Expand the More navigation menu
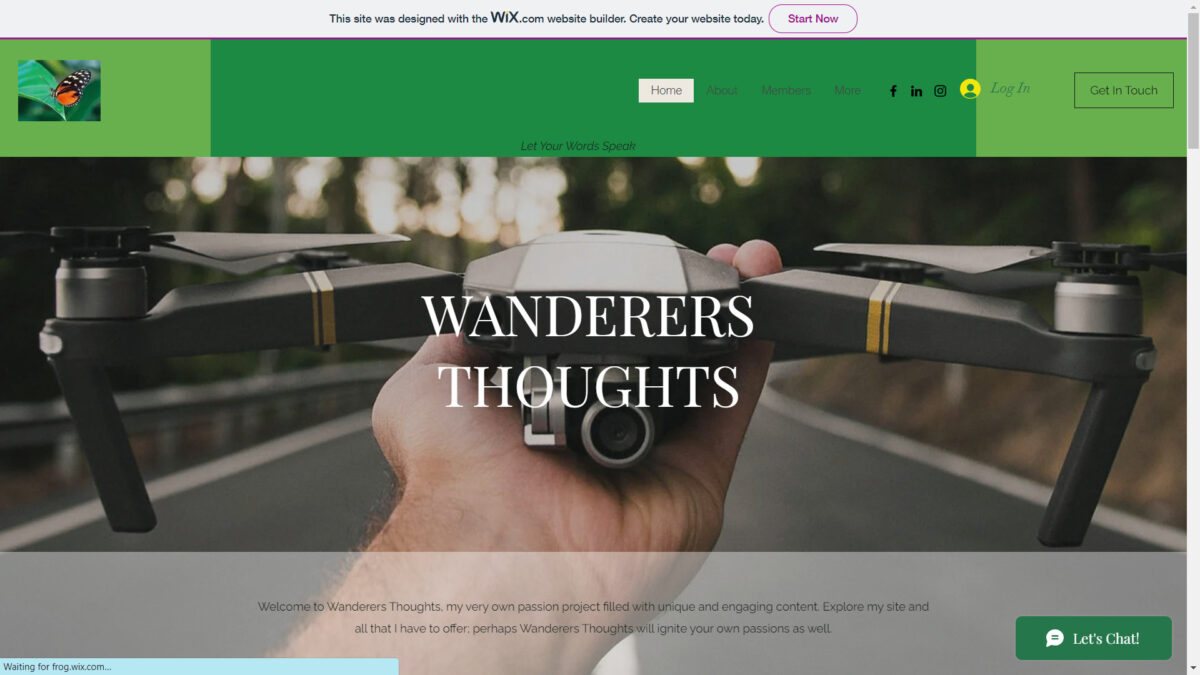The width and height of the screenshot is (1200, 675). point(848,90)
